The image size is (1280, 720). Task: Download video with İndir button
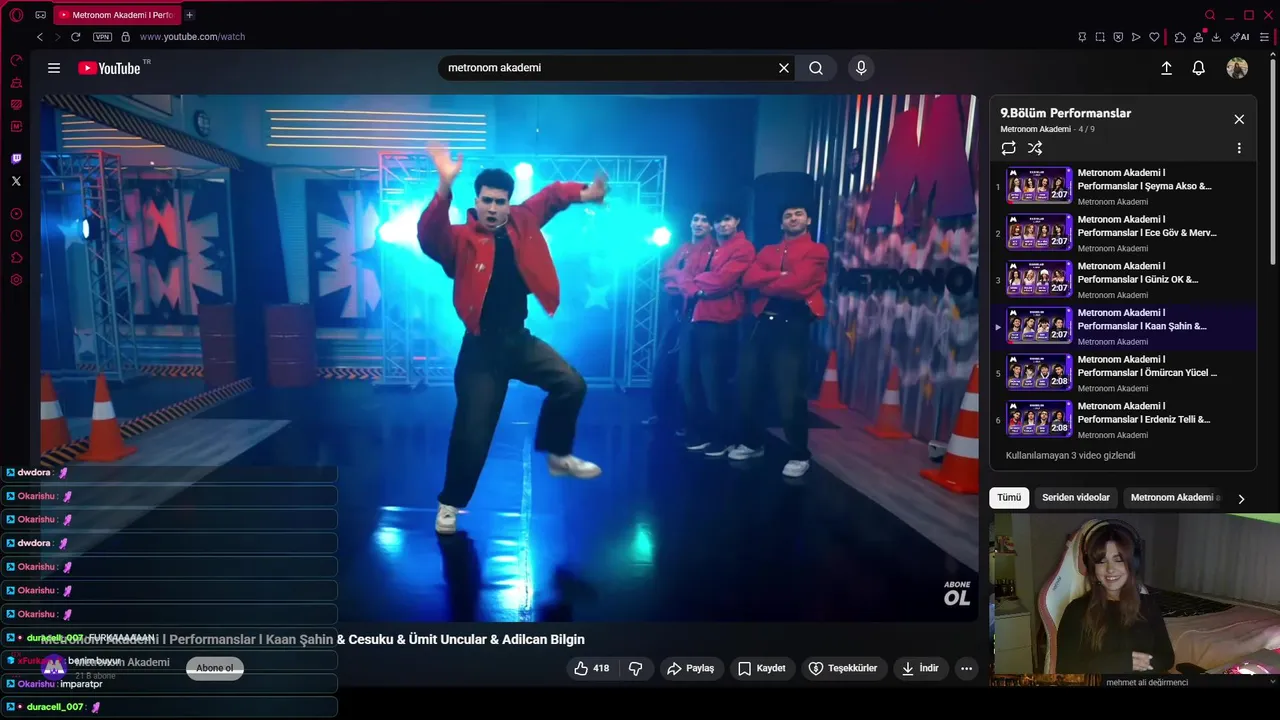(x=920, y=668)
